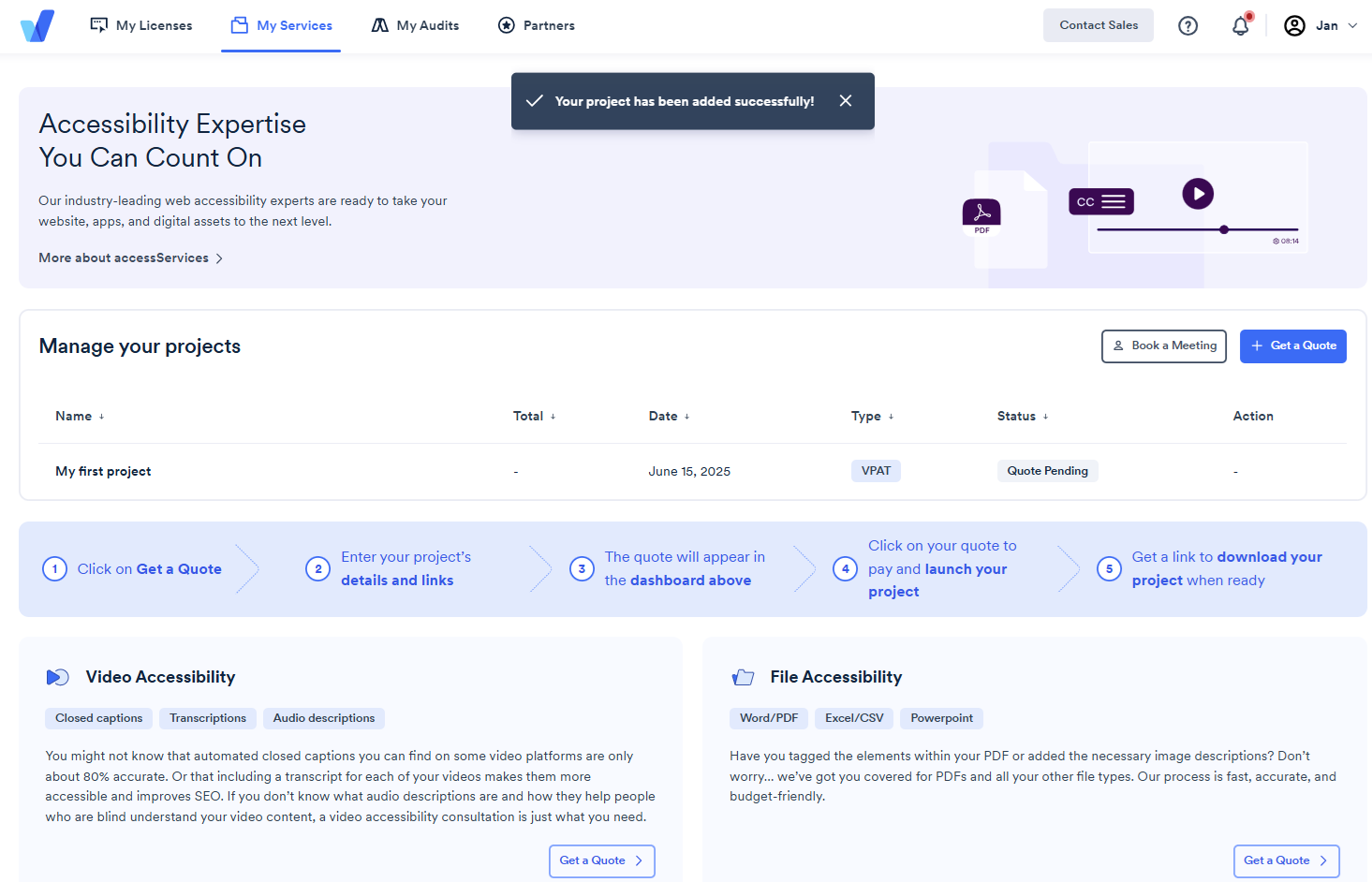Click the Video Accessibility heading

pyautogui.click(x=160, y=677)
